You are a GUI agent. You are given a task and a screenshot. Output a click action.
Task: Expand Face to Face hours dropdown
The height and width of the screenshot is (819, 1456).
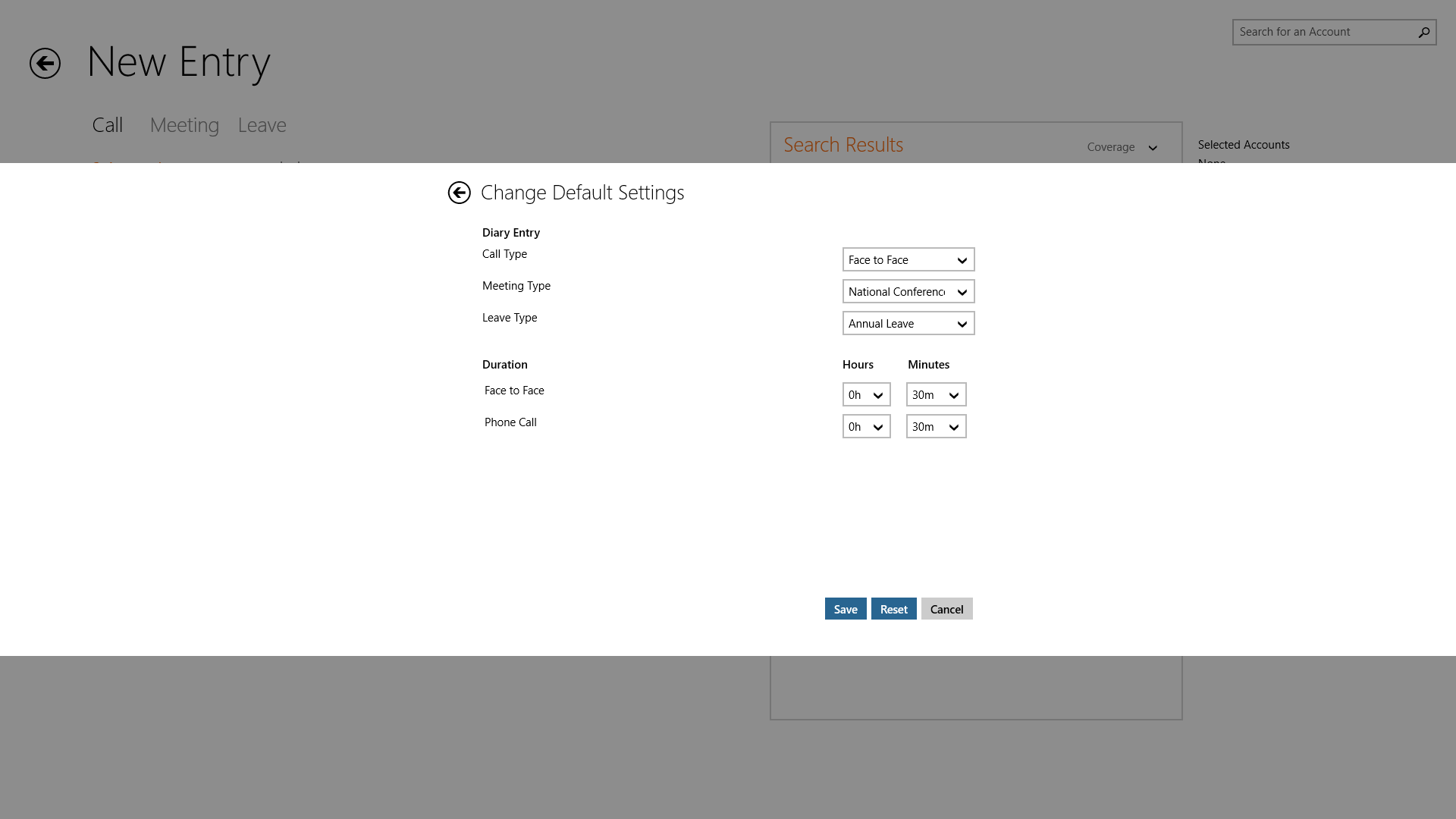(x=866, y=395)
